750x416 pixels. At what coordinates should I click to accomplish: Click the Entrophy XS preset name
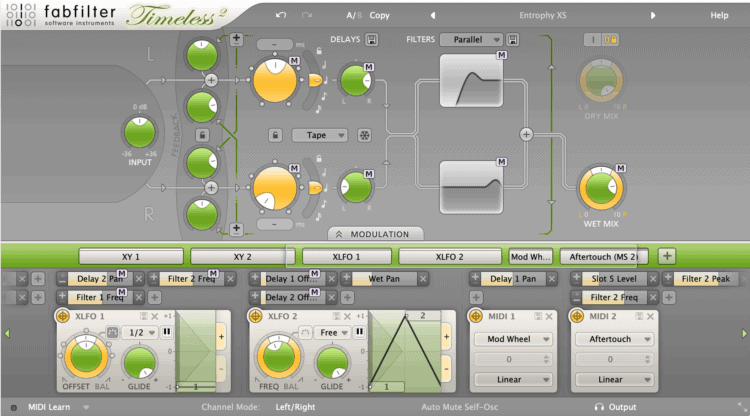[x=542, y=15]
